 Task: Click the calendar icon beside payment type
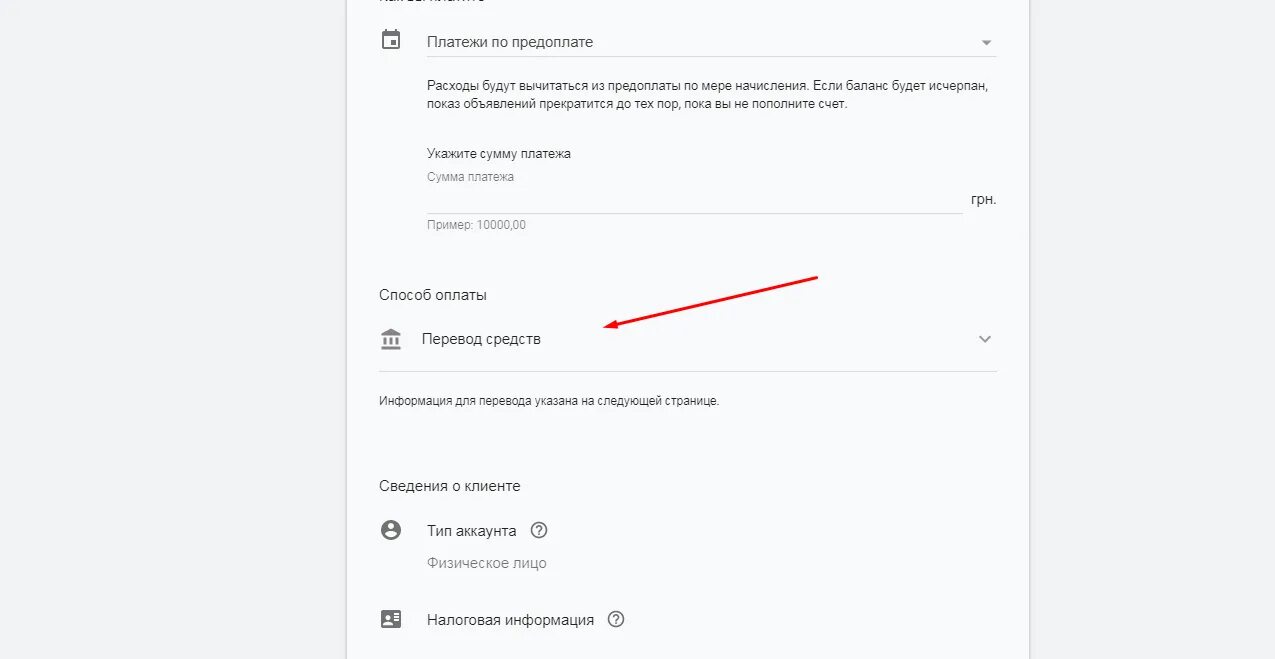point(391,41)
